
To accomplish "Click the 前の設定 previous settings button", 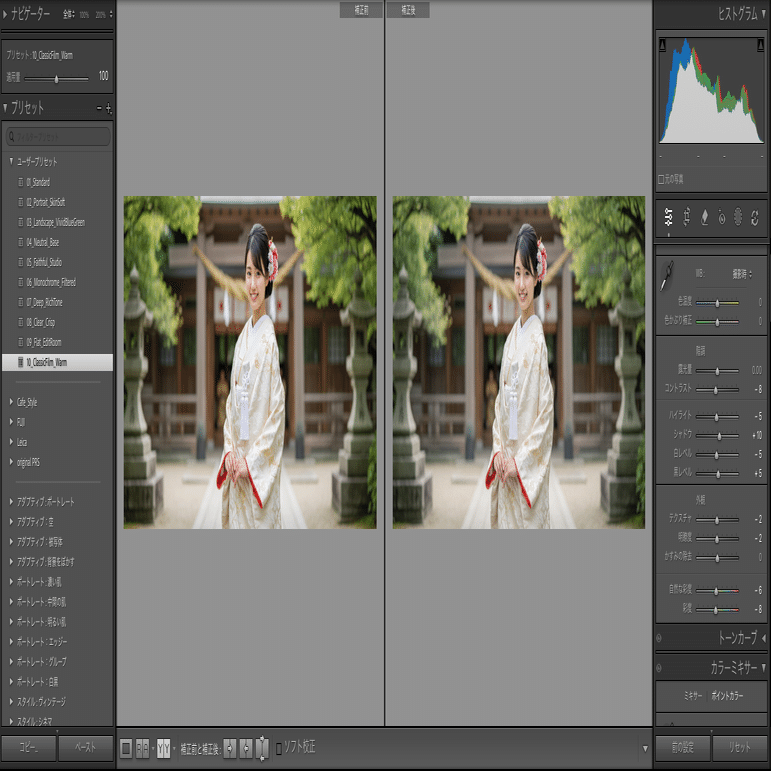I will tap(683, 748).
